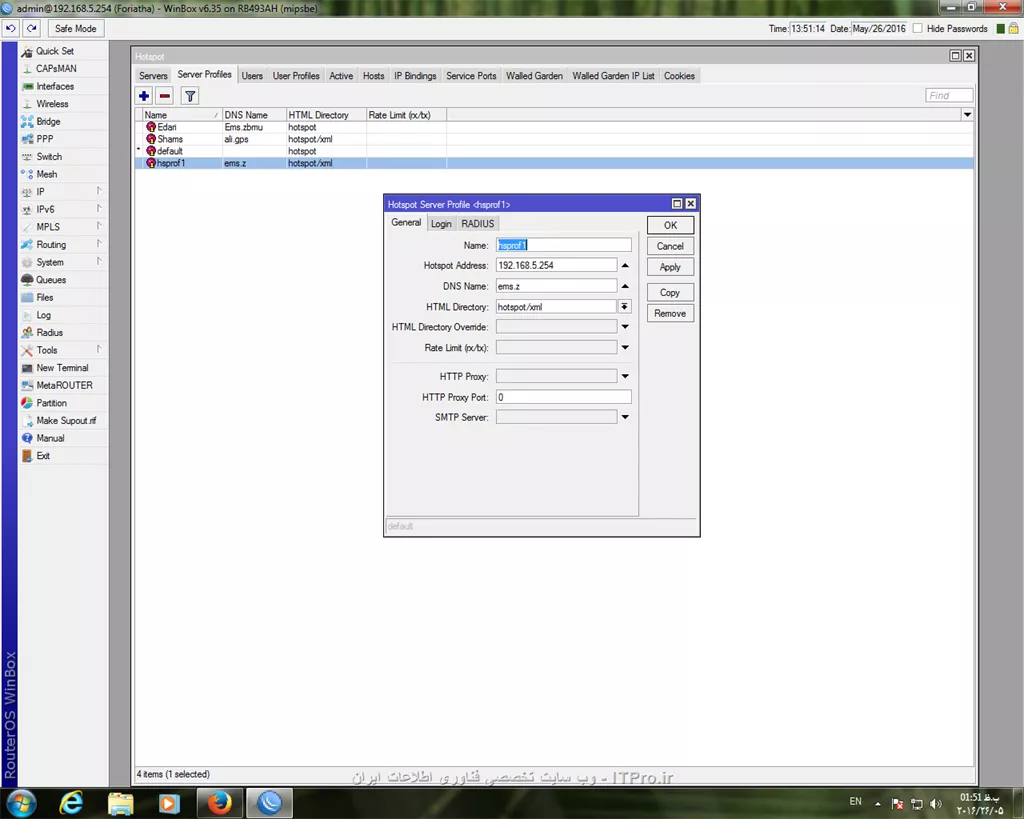Click Copy in profile dialog
Image resolution: width=1024 pixels, height=819 pixels.
pos(670,293)
